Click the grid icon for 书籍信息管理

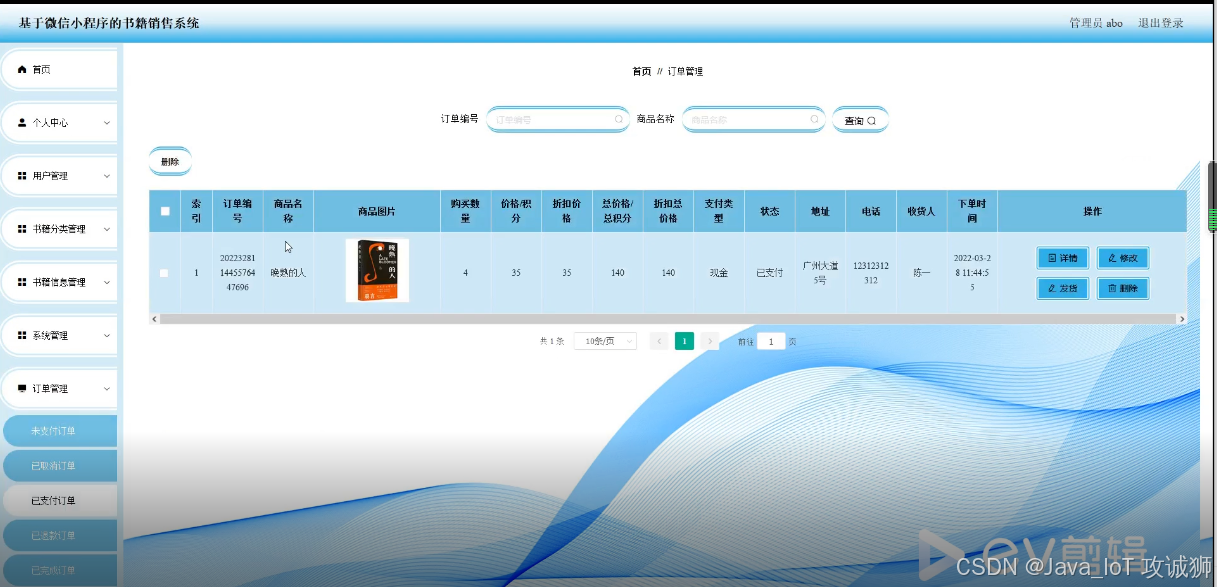pyautogui.click(x=22, y=282)
